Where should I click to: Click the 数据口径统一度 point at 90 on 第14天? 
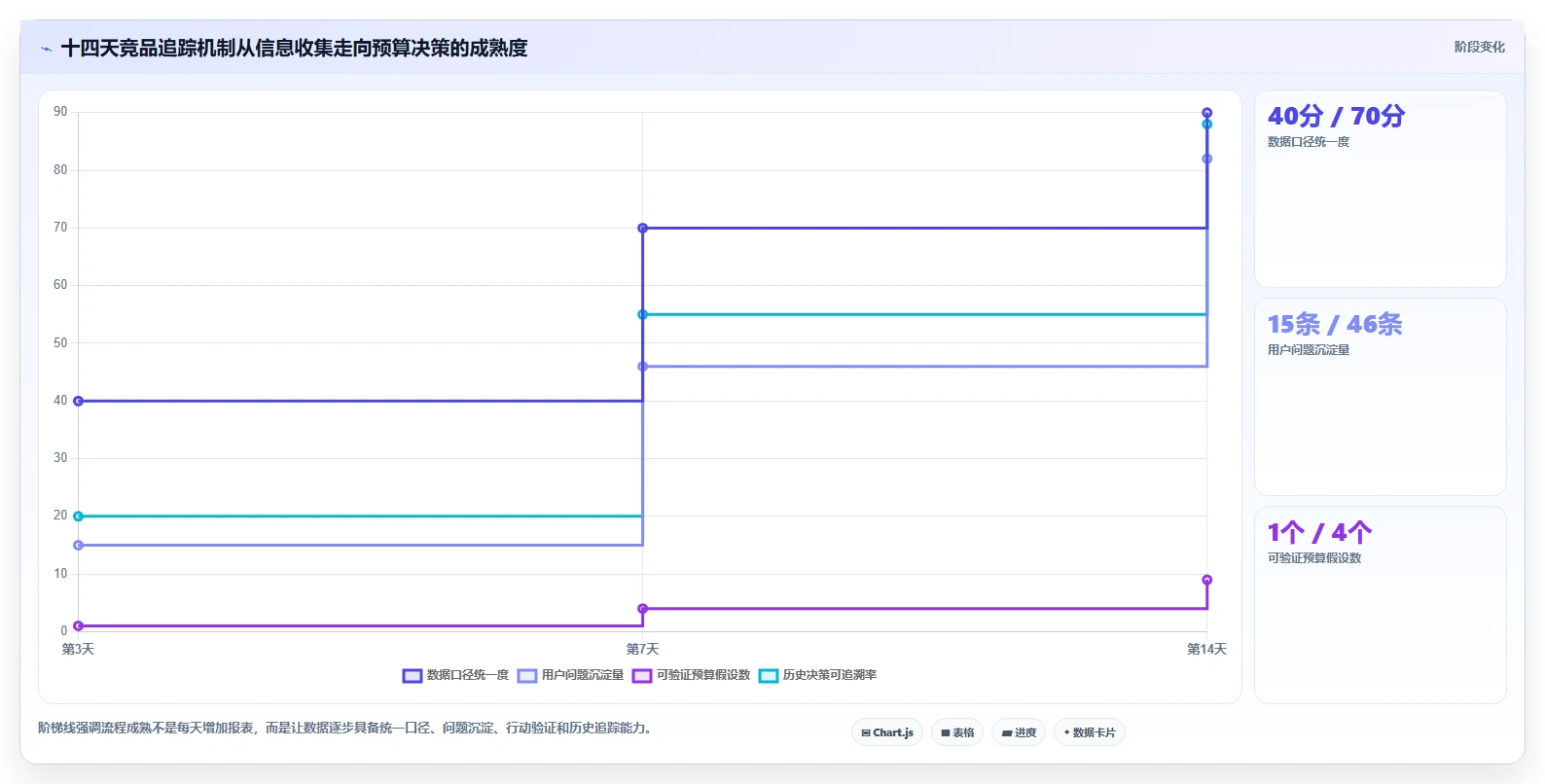1206,113
